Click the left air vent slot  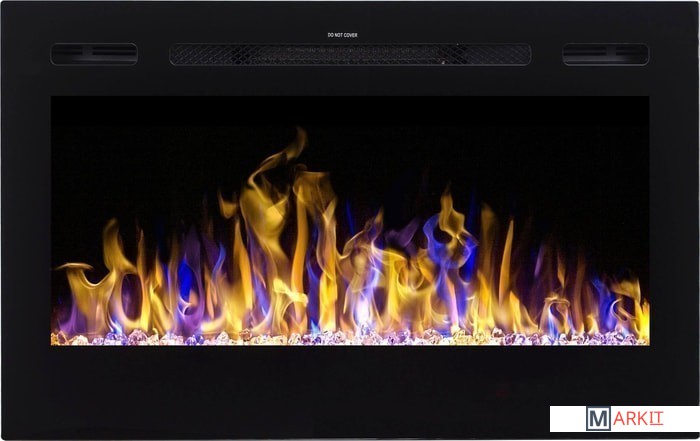(x=94, y=54)
